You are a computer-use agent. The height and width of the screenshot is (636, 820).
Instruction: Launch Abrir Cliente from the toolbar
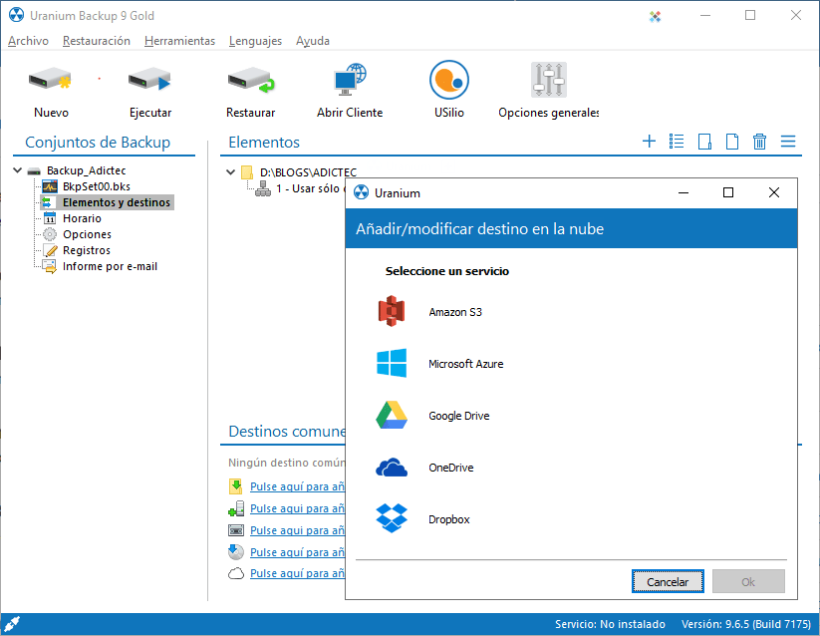click(x=349, y=81)
